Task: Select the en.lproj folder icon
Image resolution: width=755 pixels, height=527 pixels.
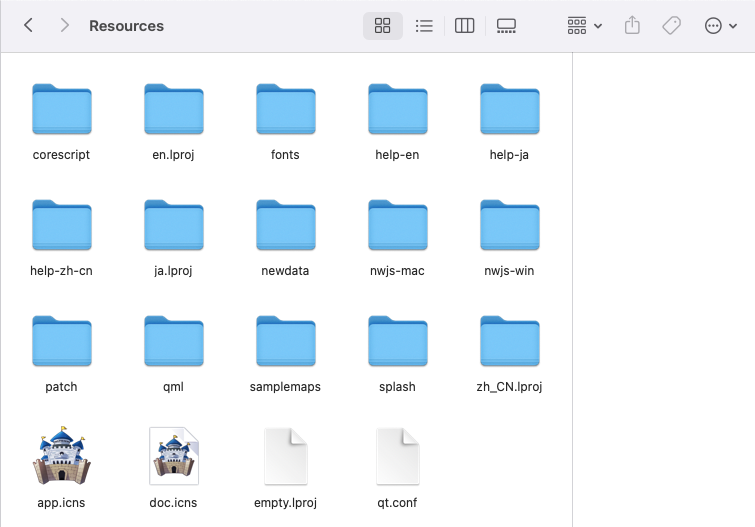Action: pyautogui.click(x=174, y=109)
